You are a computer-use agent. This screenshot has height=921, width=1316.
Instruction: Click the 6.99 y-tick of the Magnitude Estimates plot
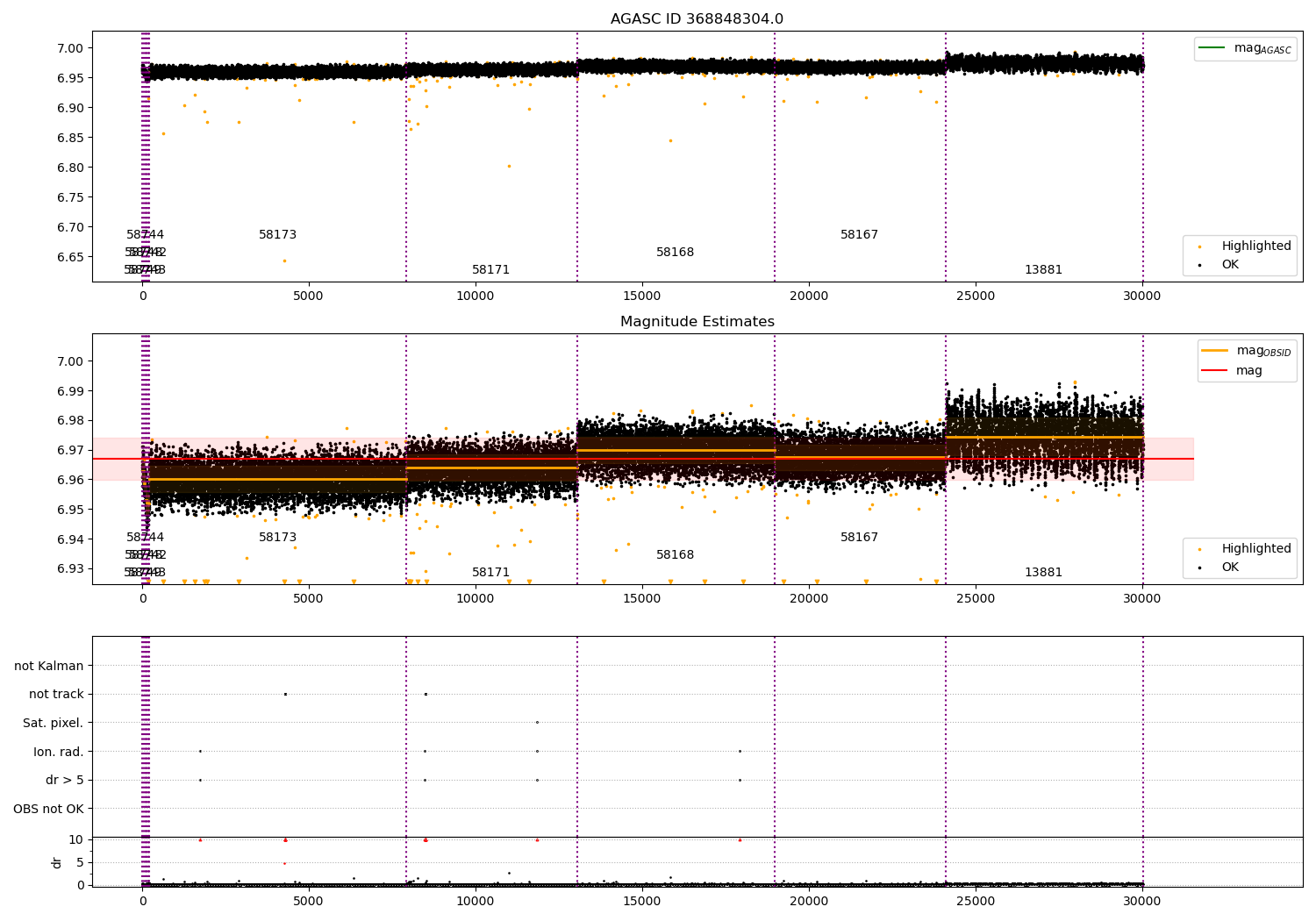click(x=70, y=391)
